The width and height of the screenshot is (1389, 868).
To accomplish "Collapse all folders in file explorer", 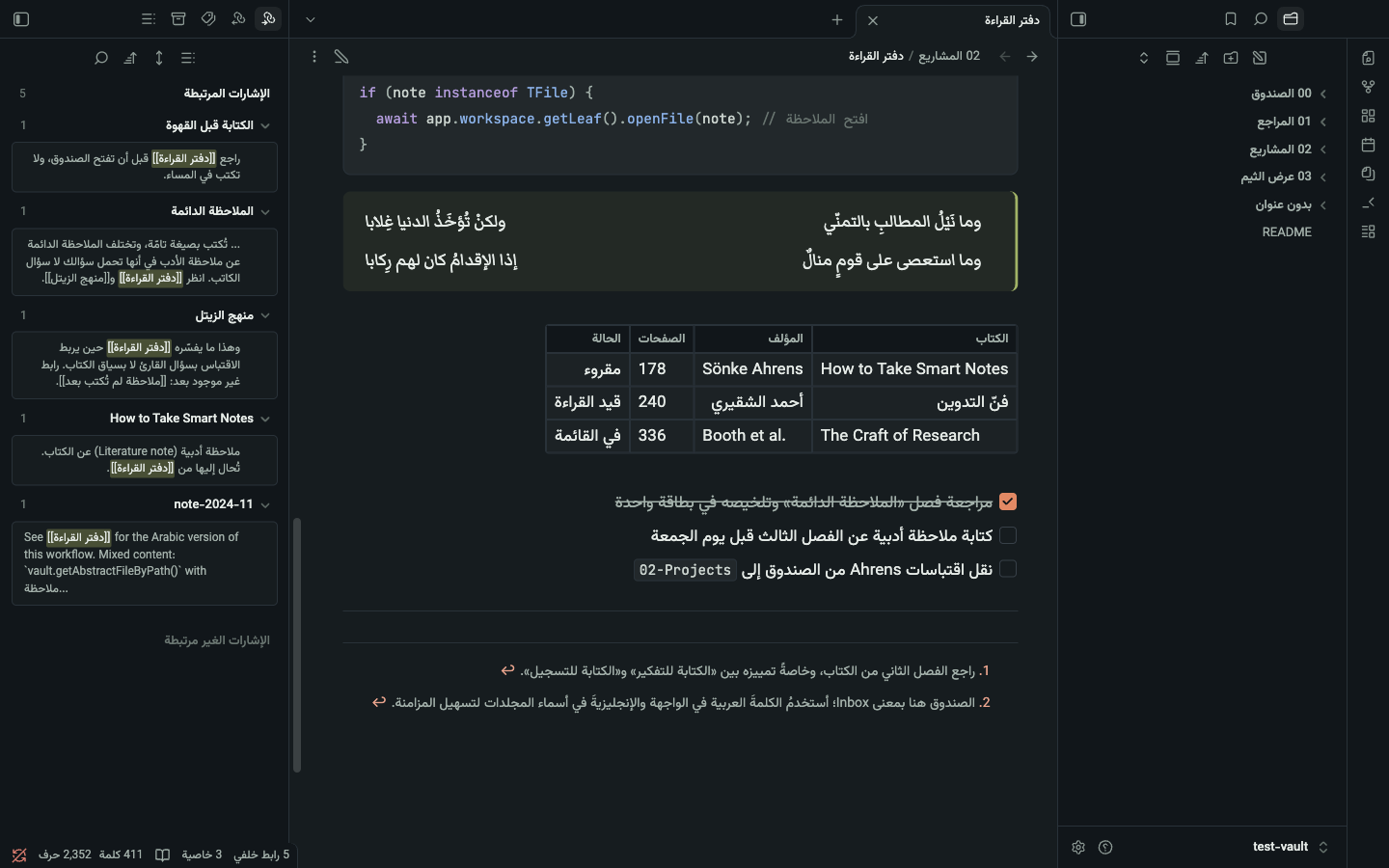I will (x=1144, y=58).
